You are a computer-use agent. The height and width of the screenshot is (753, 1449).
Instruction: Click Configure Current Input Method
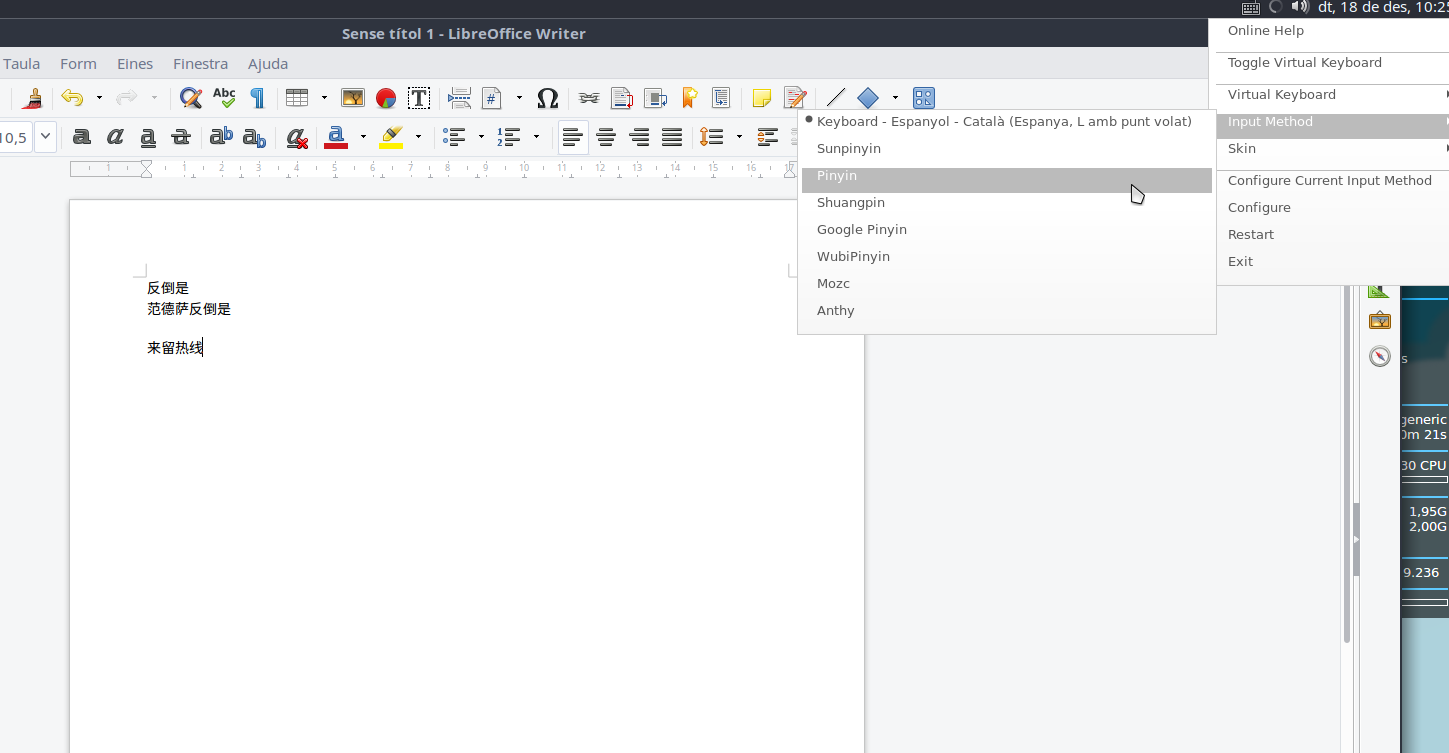tap(1329, 181)
